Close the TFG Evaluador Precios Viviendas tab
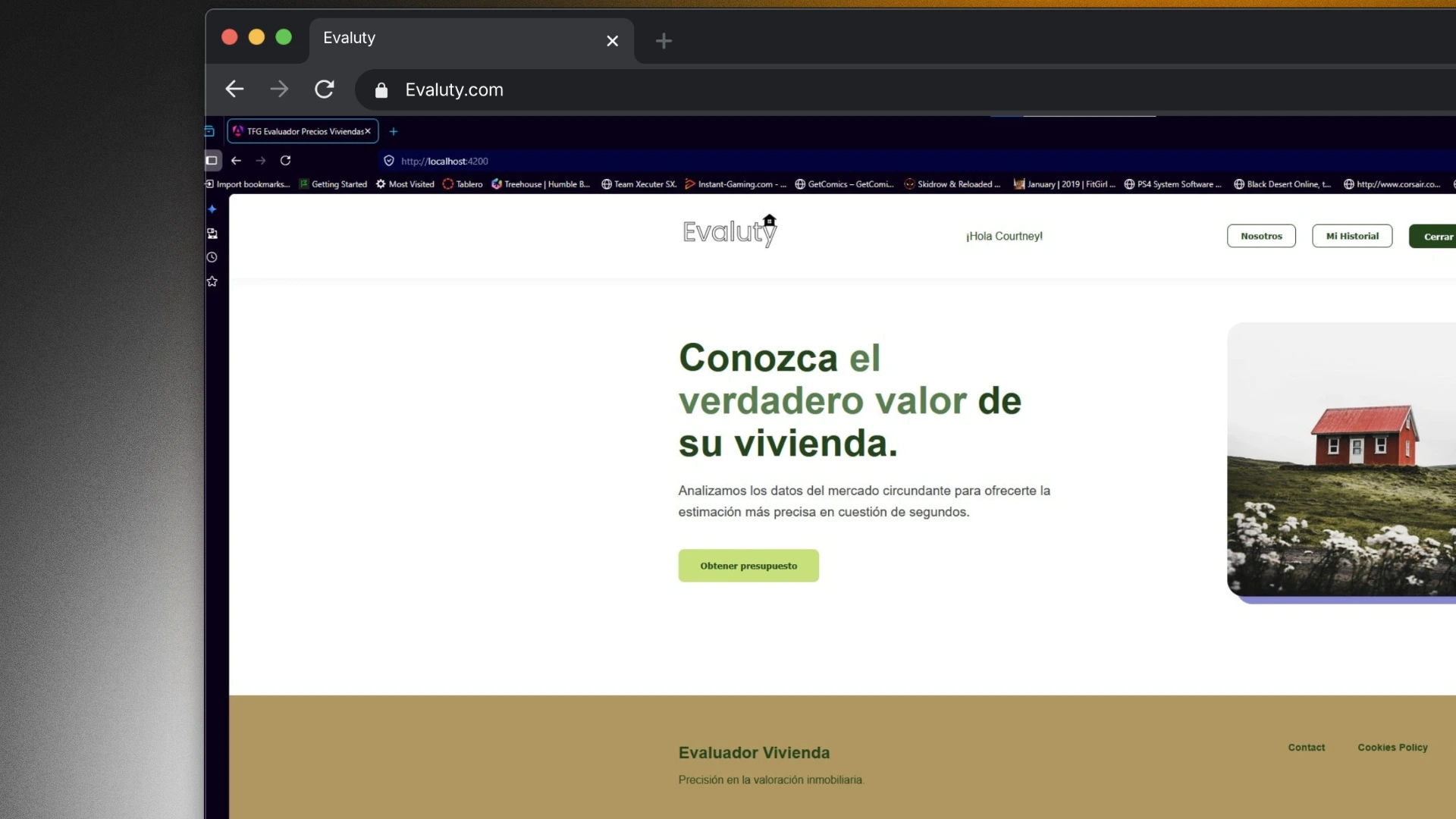This screenshot has width=1456, height=819. pyautogui.click(x=368, y=131)
